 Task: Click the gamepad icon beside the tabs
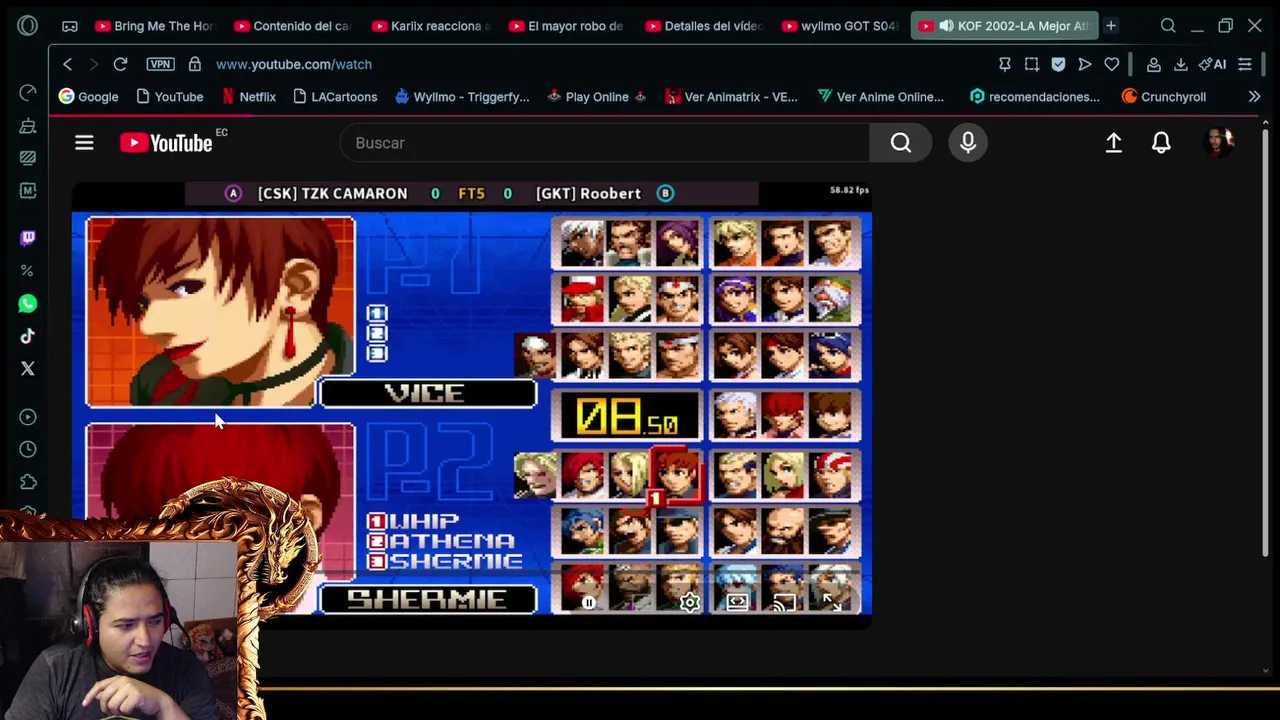[70, 26]
